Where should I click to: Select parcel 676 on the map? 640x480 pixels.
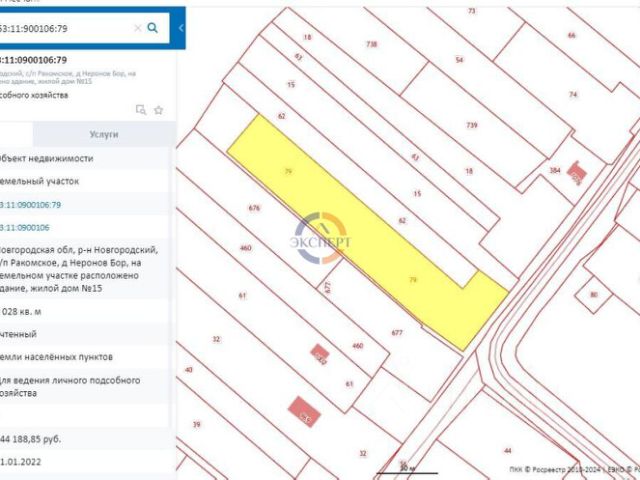[x=254, y=208]
